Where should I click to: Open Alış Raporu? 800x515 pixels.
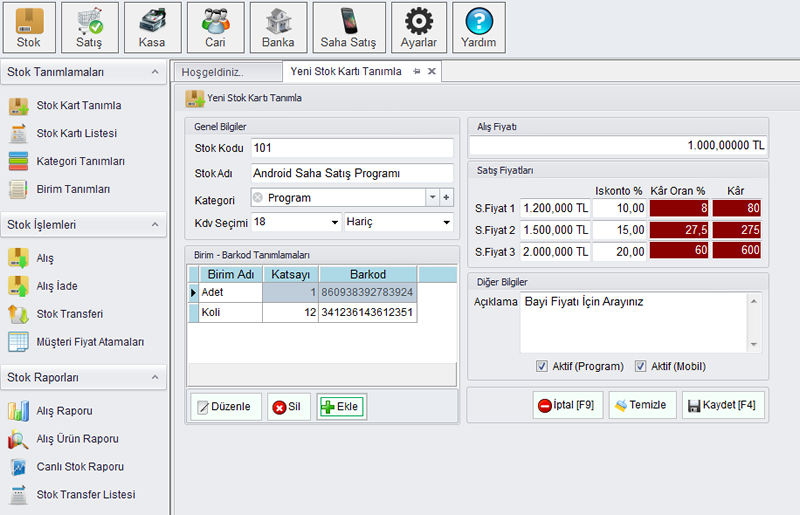coord(50,411)
